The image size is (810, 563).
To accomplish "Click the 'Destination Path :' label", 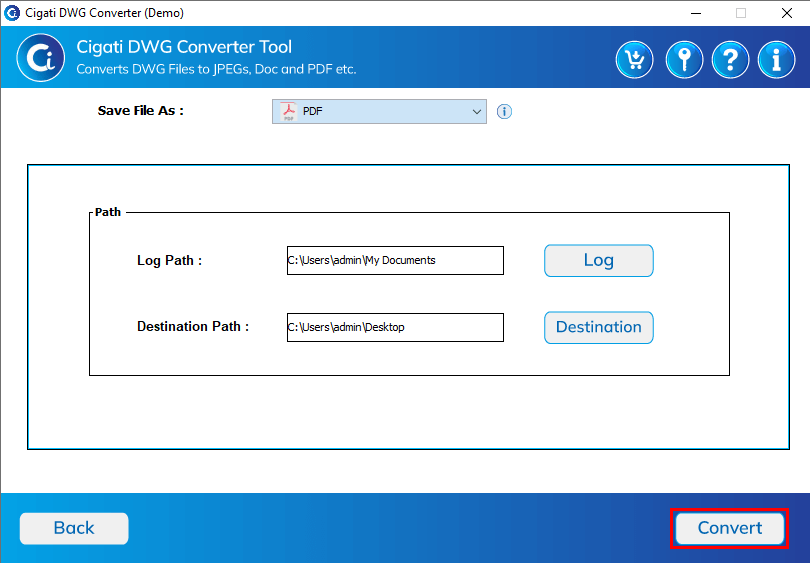I will (193, 326).
